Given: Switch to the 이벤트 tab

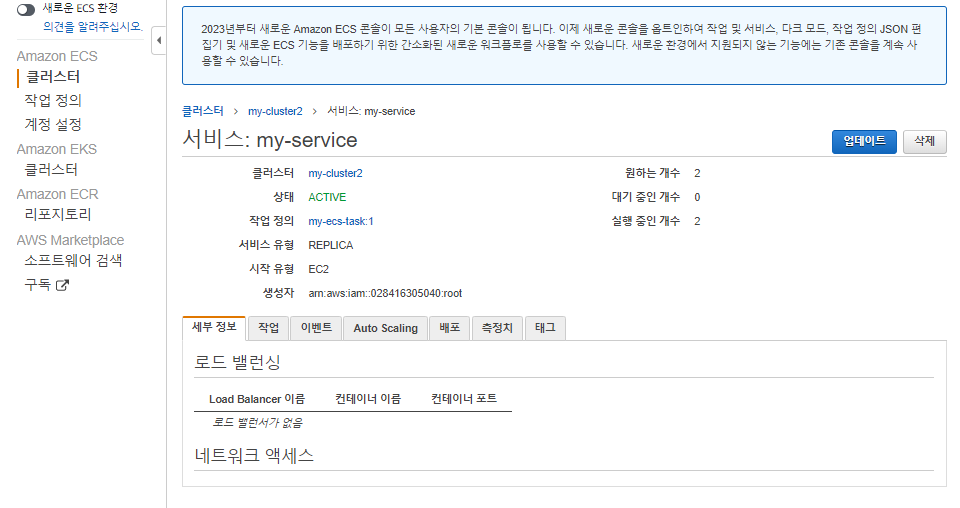Looking at the screenshot, I should click(316, 328).
